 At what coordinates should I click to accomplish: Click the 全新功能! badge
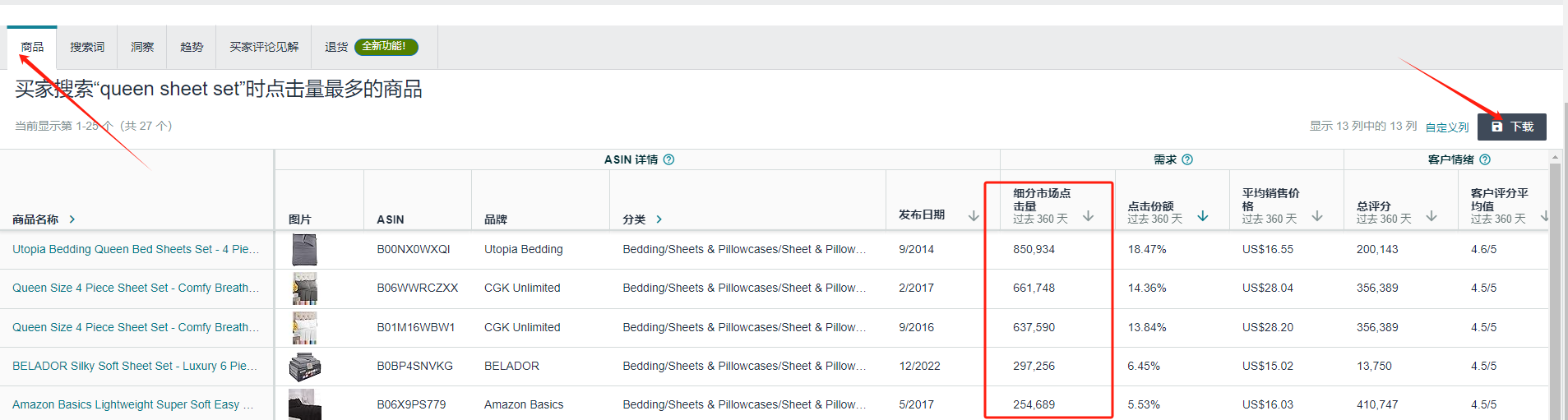coord(386,47)
